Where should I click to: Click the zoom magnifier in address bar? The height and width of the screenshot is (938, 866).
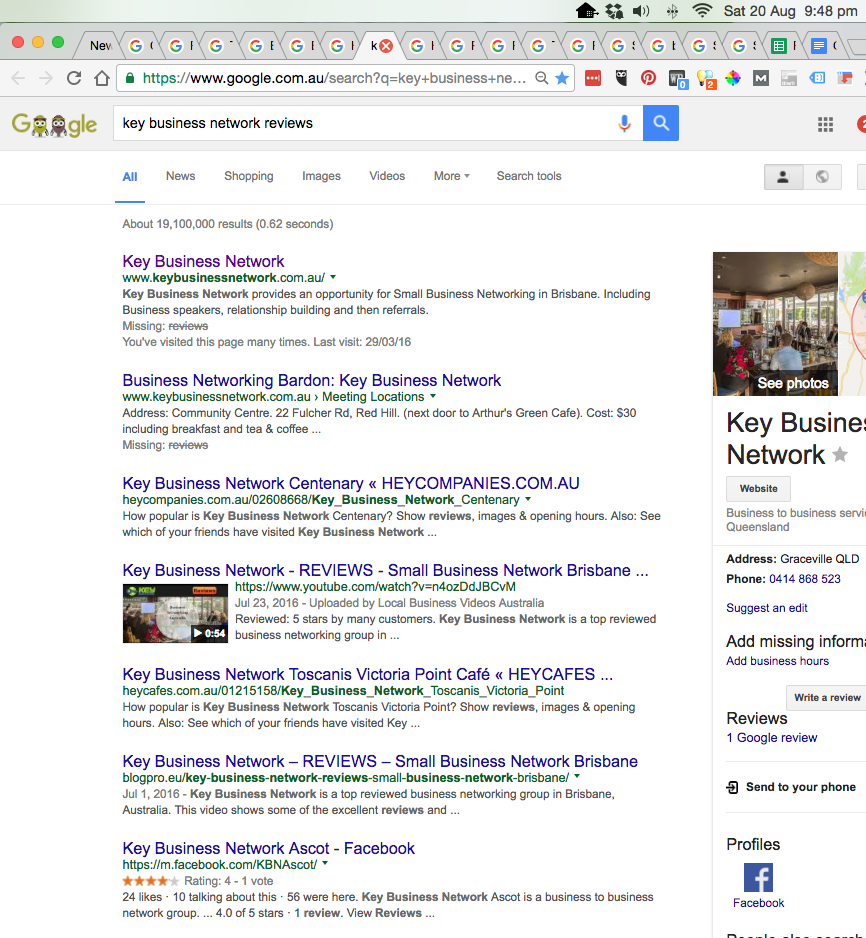tap(541, 78)
